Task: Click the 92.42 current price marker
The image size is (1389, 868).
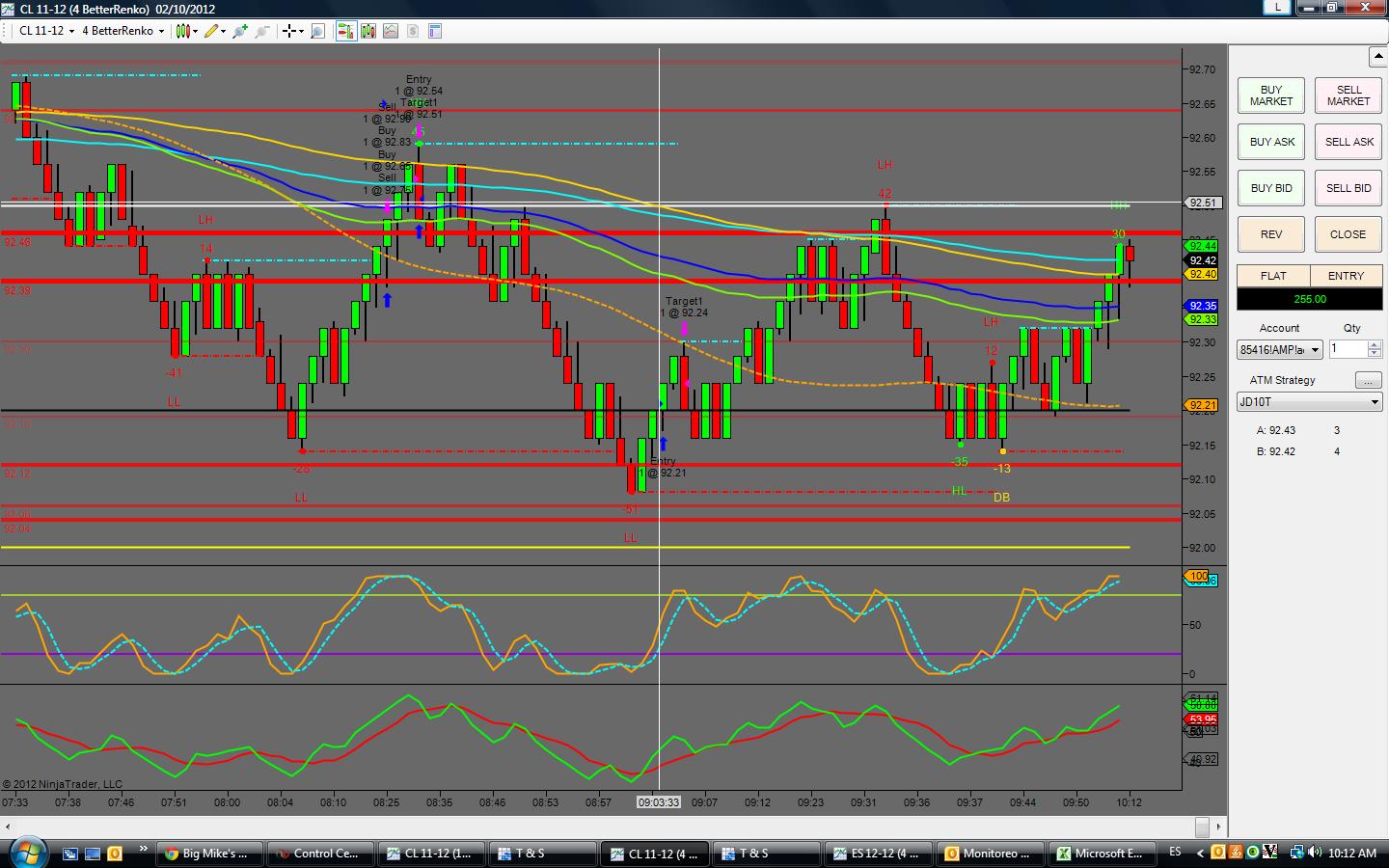Action: 1203,260
